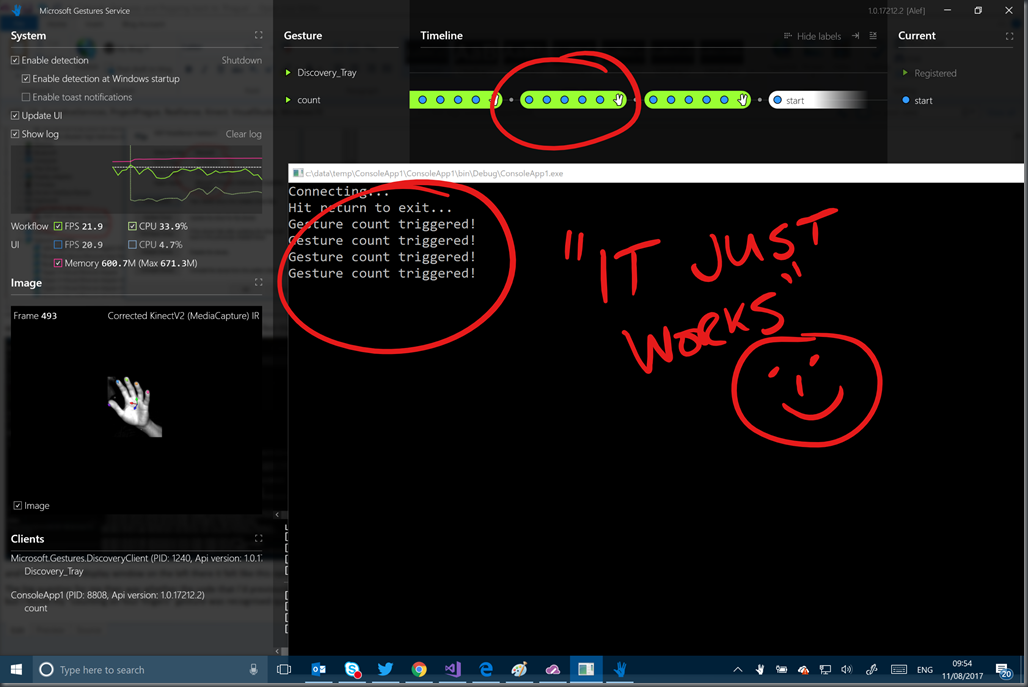Screen dimensions: 1028x687
Task: Expand the System panel to full view
Action: tap(258, 35)
